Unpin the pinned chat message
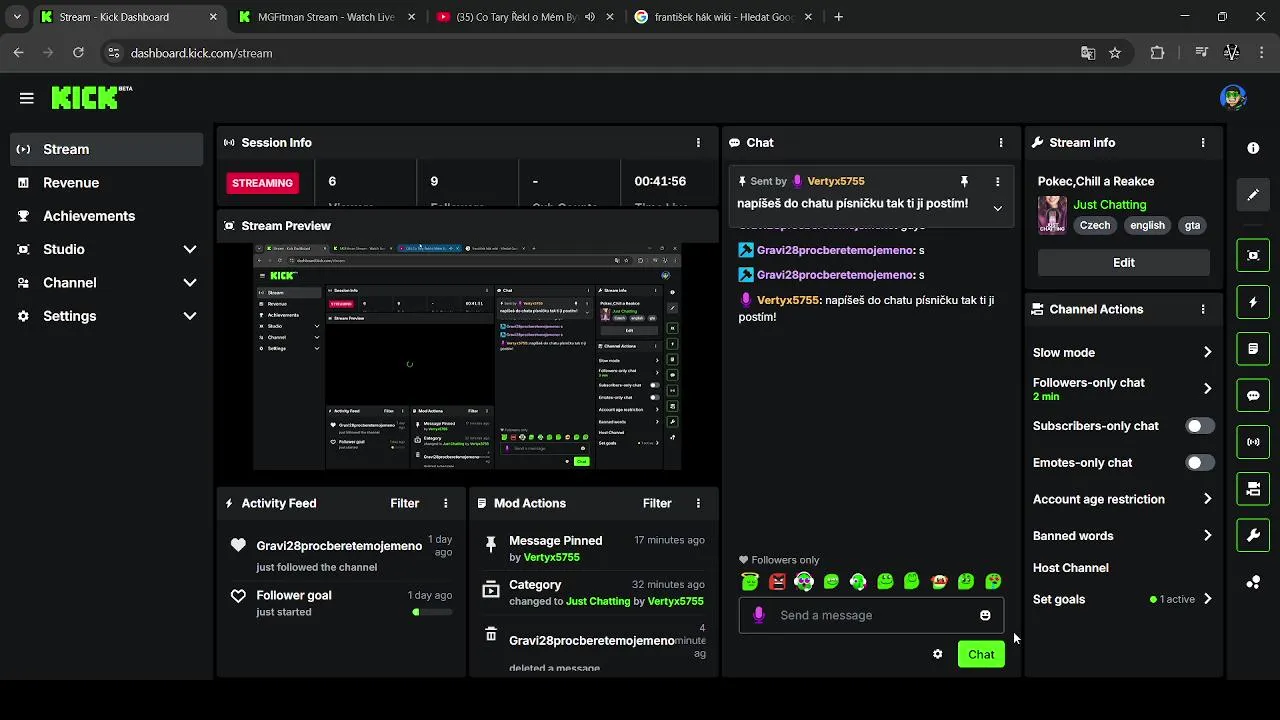 point(964,182)
